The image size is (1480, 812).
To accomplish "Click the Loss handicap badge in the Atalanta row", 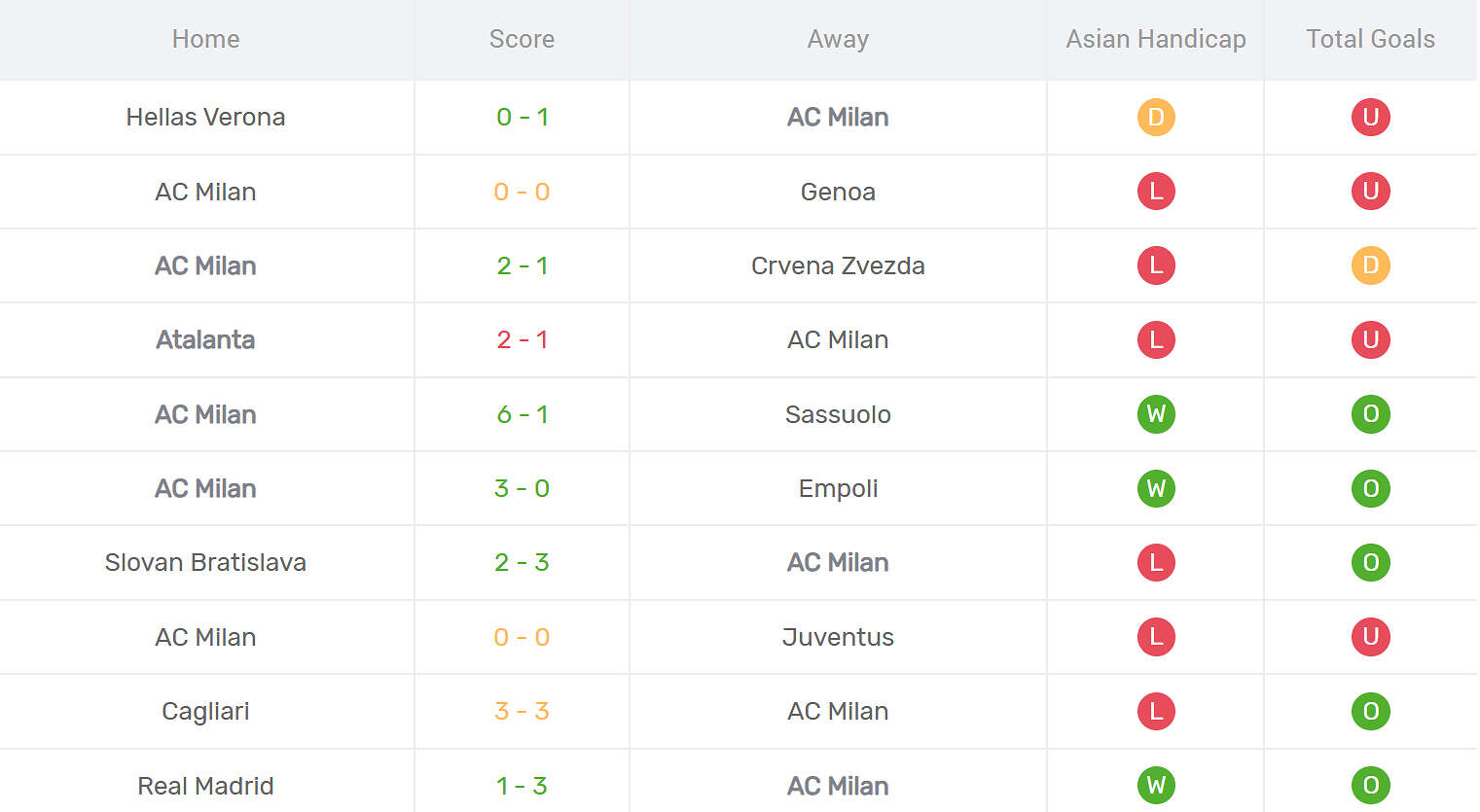I will pyautogui.click(x=1156, y=340).
